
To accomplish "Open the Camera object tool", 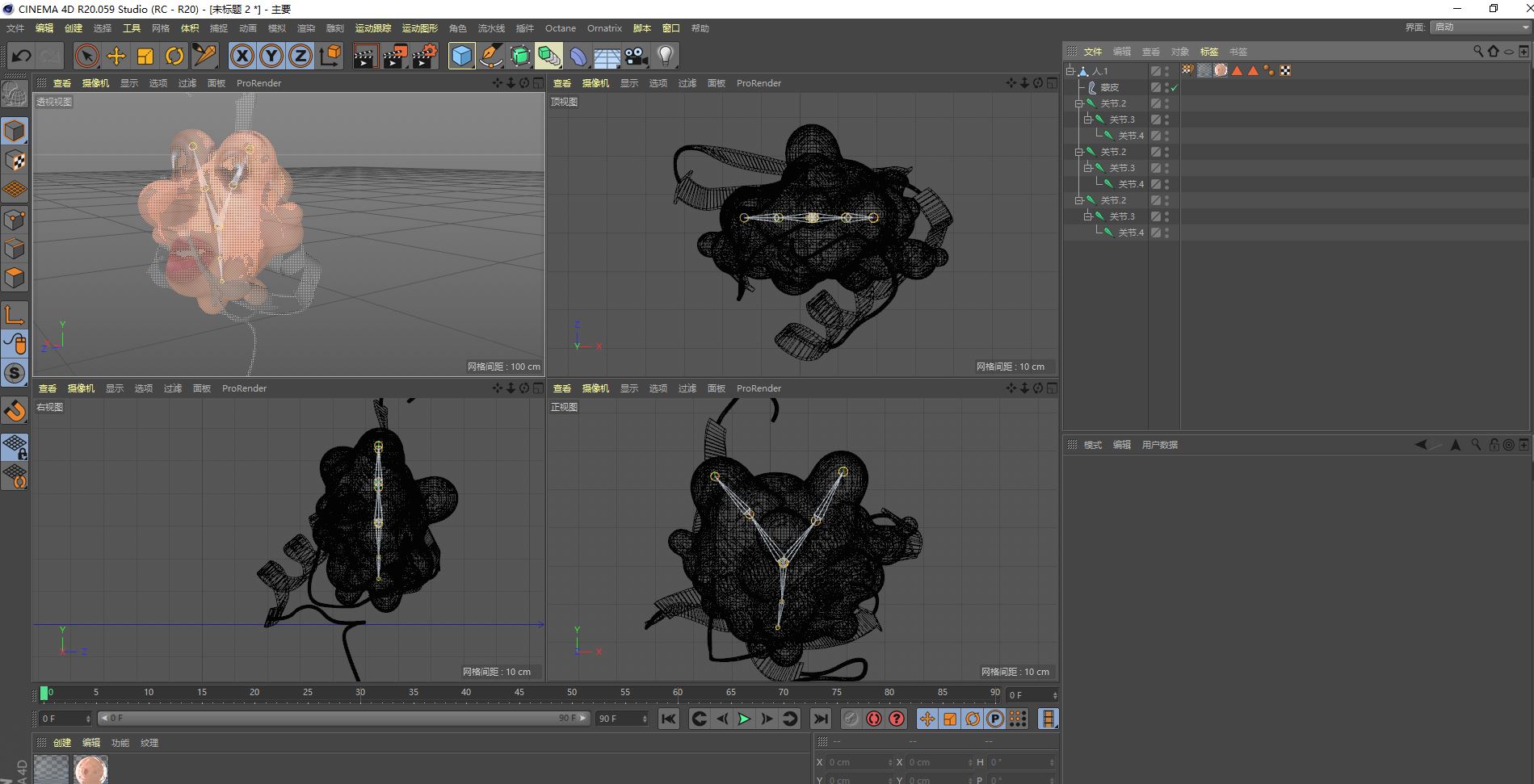I will [637, 56].
